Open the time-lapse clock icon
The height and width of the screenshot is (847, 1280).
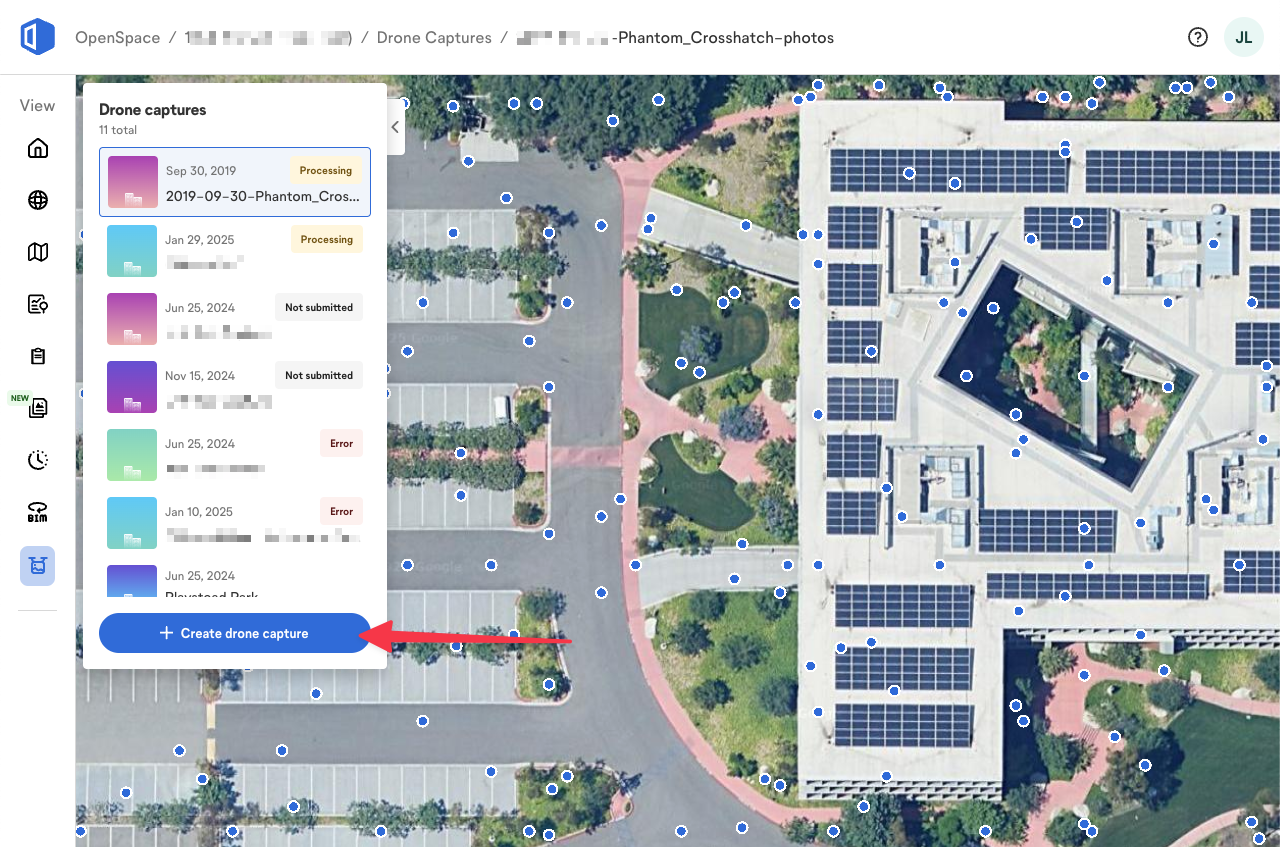pyautogui.click(x=37, y=460)
